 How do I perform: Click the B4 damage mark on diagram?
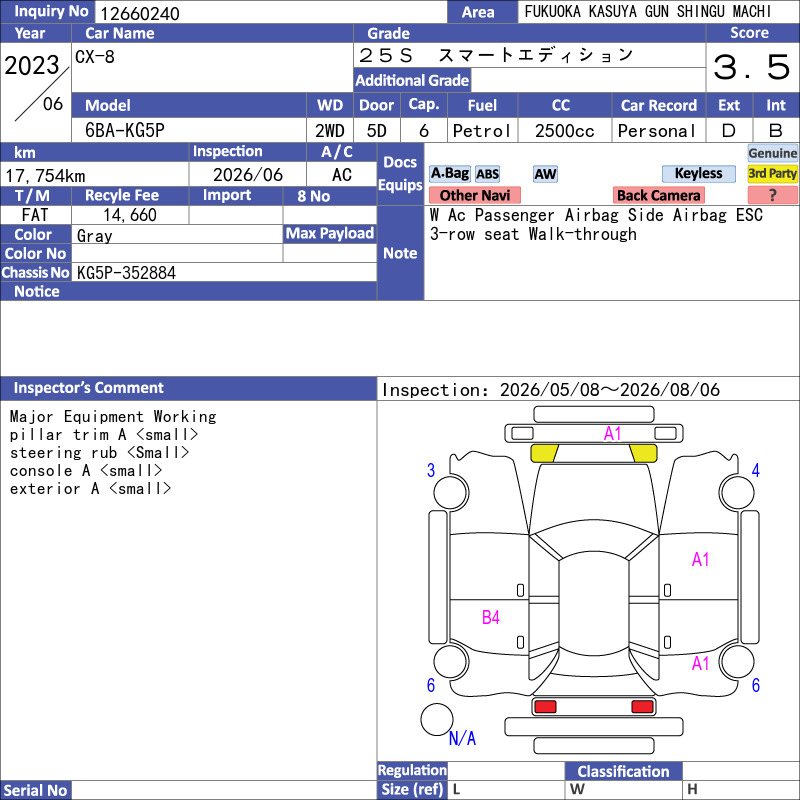pos(490,617)
